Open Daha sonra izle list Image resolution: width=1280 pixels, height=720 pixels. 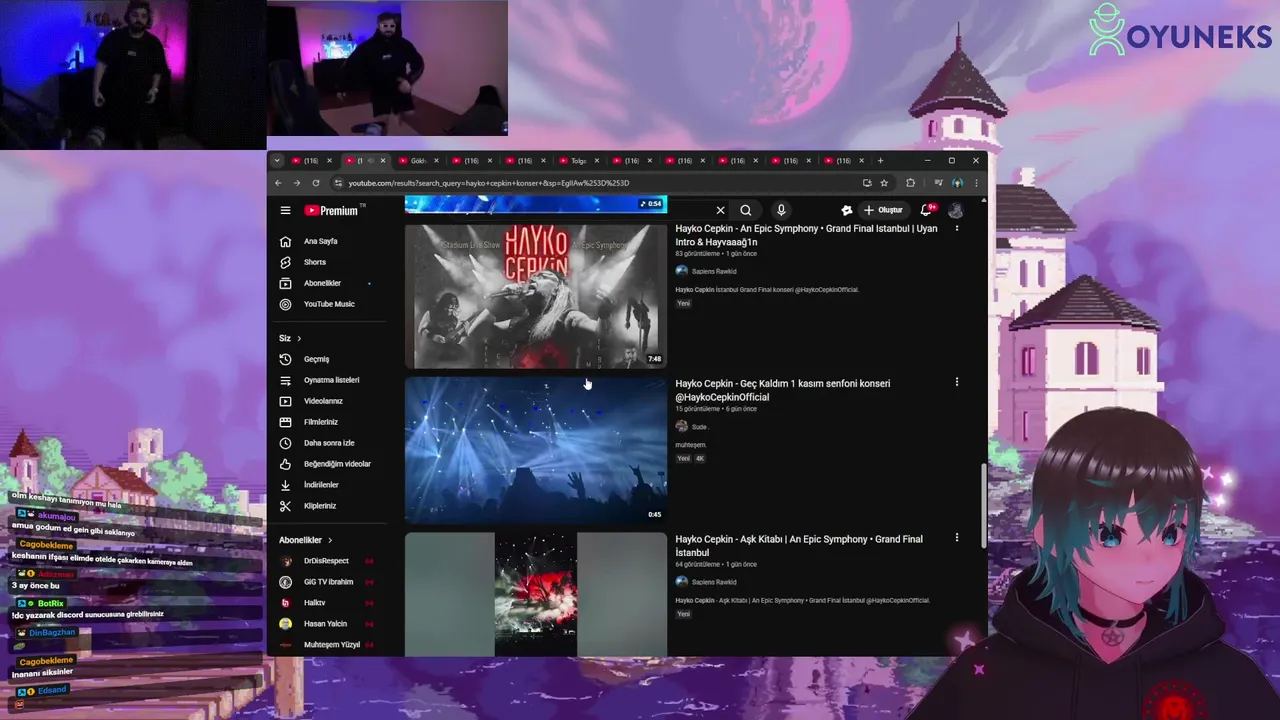[326, 443]
